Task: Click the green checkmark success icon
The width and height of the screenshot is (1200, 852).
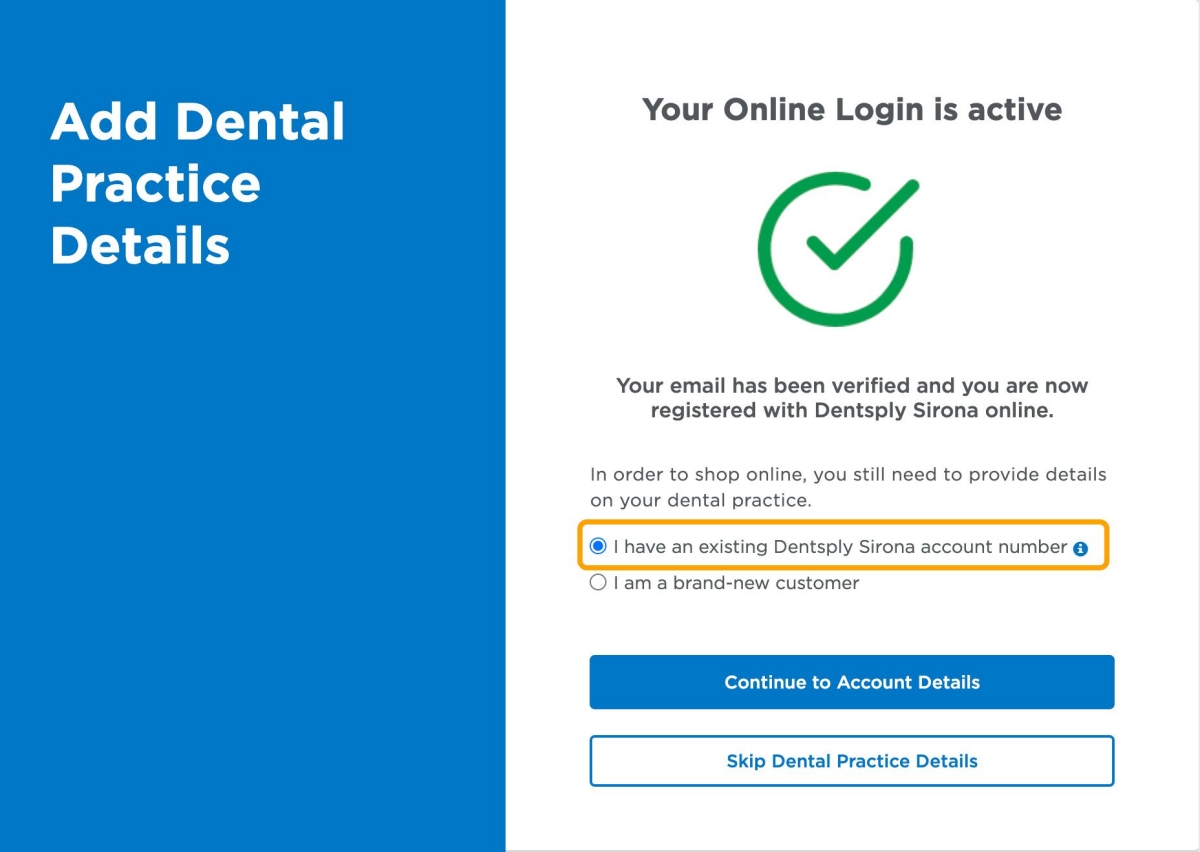Action: point(836,253)
